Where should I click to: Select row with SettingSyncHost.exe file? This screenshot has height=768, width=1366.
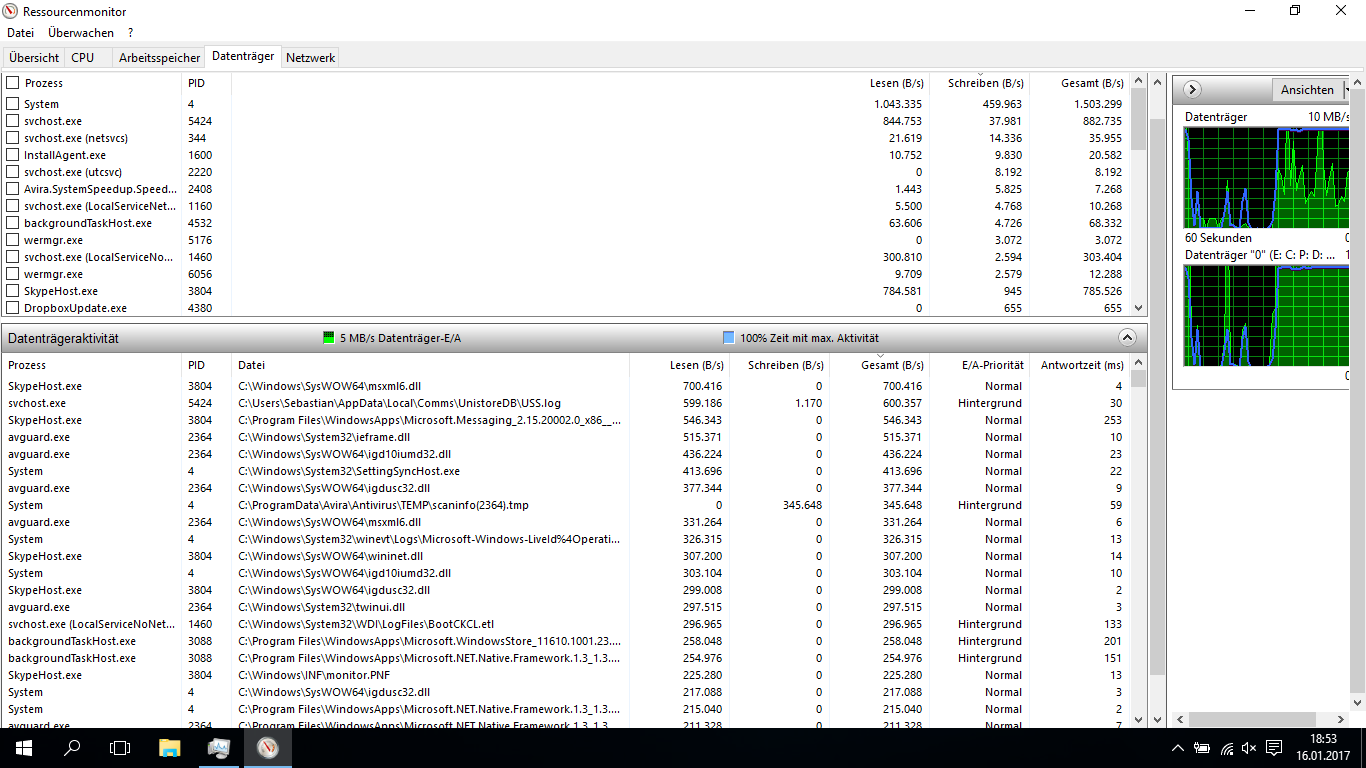pyautogui.click(x=566, y=471)
